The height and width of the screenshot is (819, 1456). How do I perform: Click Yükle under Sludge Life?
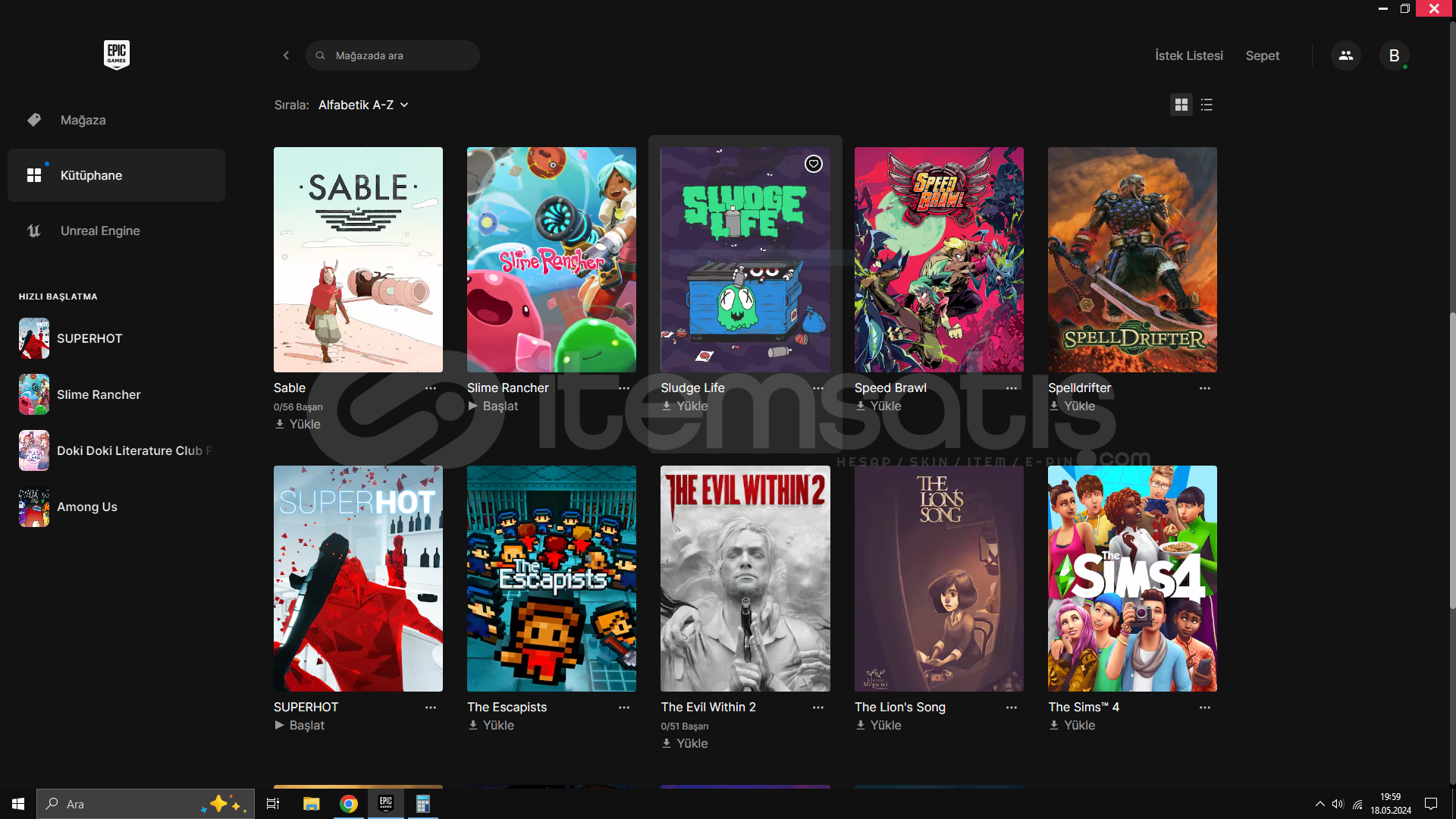685,406
